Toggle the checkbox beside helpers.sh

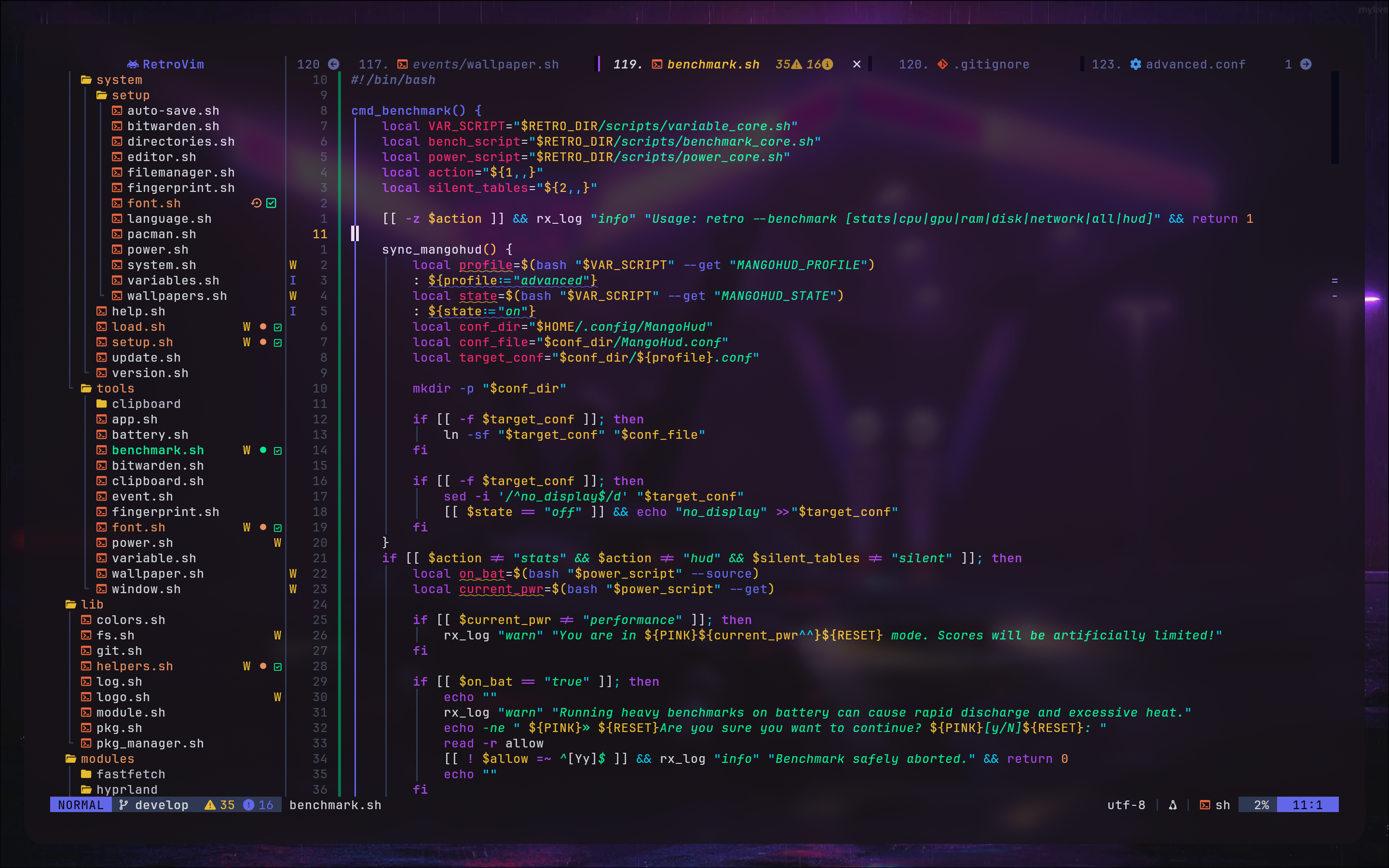click(278, 666)
